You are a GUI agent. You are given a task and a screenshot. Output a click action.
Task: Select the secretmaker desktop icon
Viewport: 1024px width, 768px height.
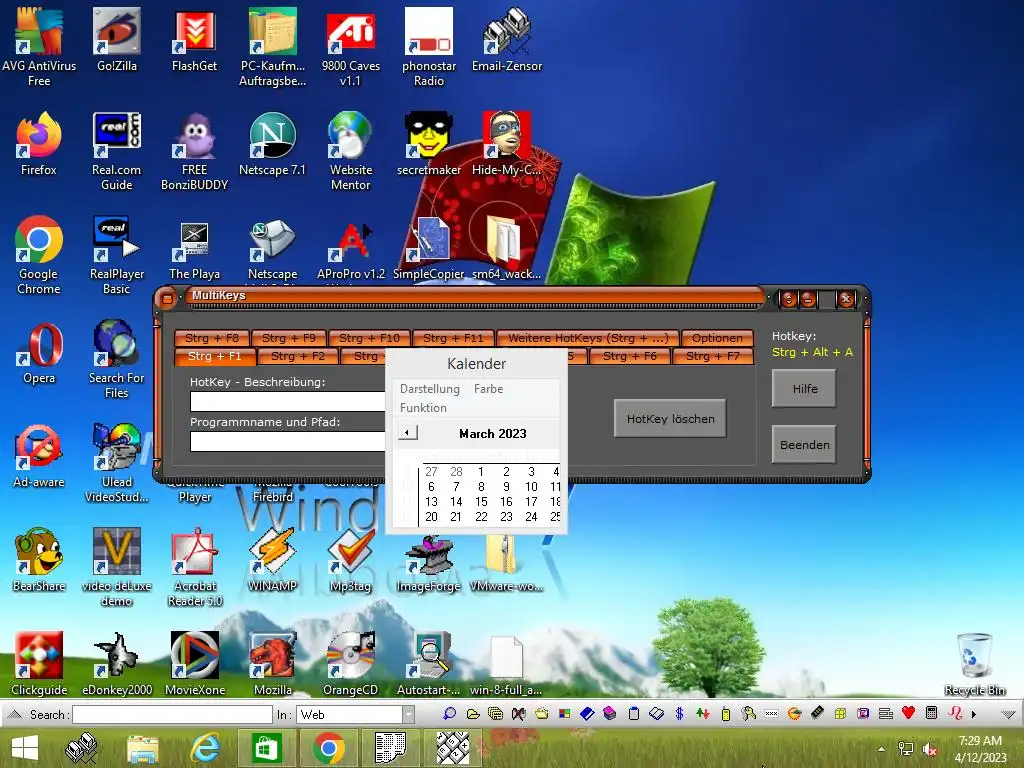pyautogui.click(x=429, y=144)
